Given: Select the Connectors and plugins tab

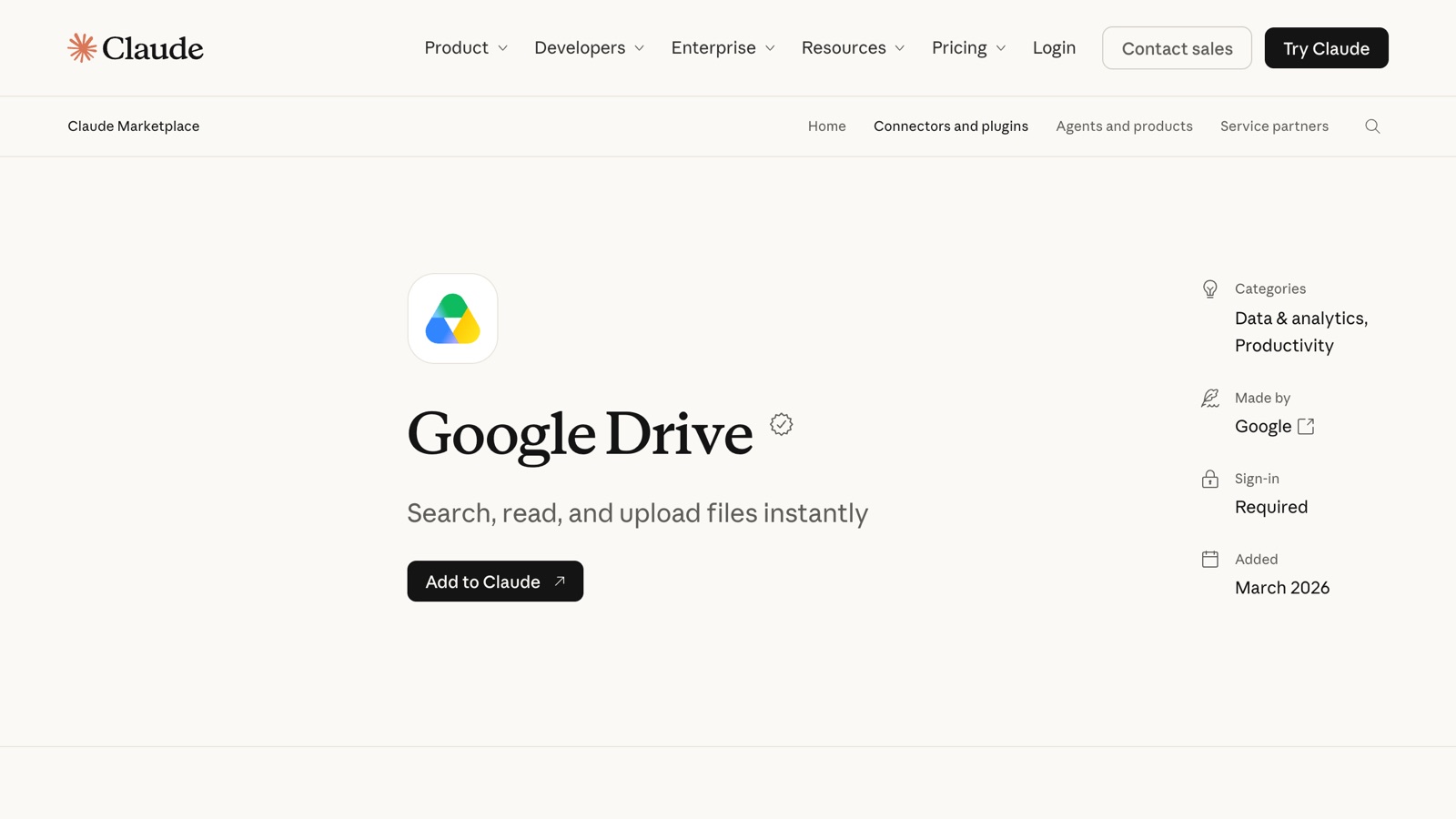Looking at the screenshot, I should click(951, 126).
